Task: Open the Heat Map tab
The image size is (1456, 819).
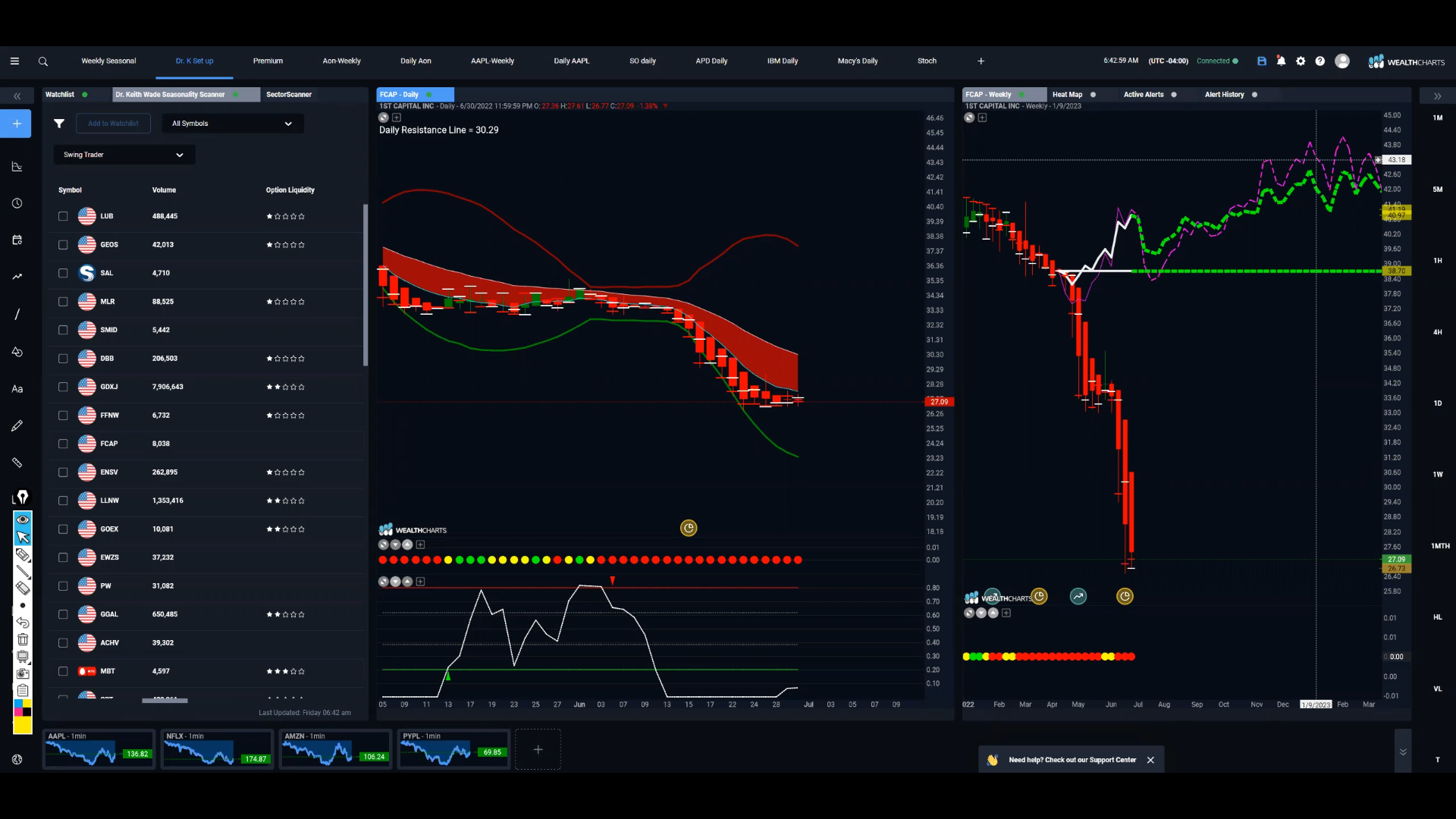Action: (x=1067, y=95)
